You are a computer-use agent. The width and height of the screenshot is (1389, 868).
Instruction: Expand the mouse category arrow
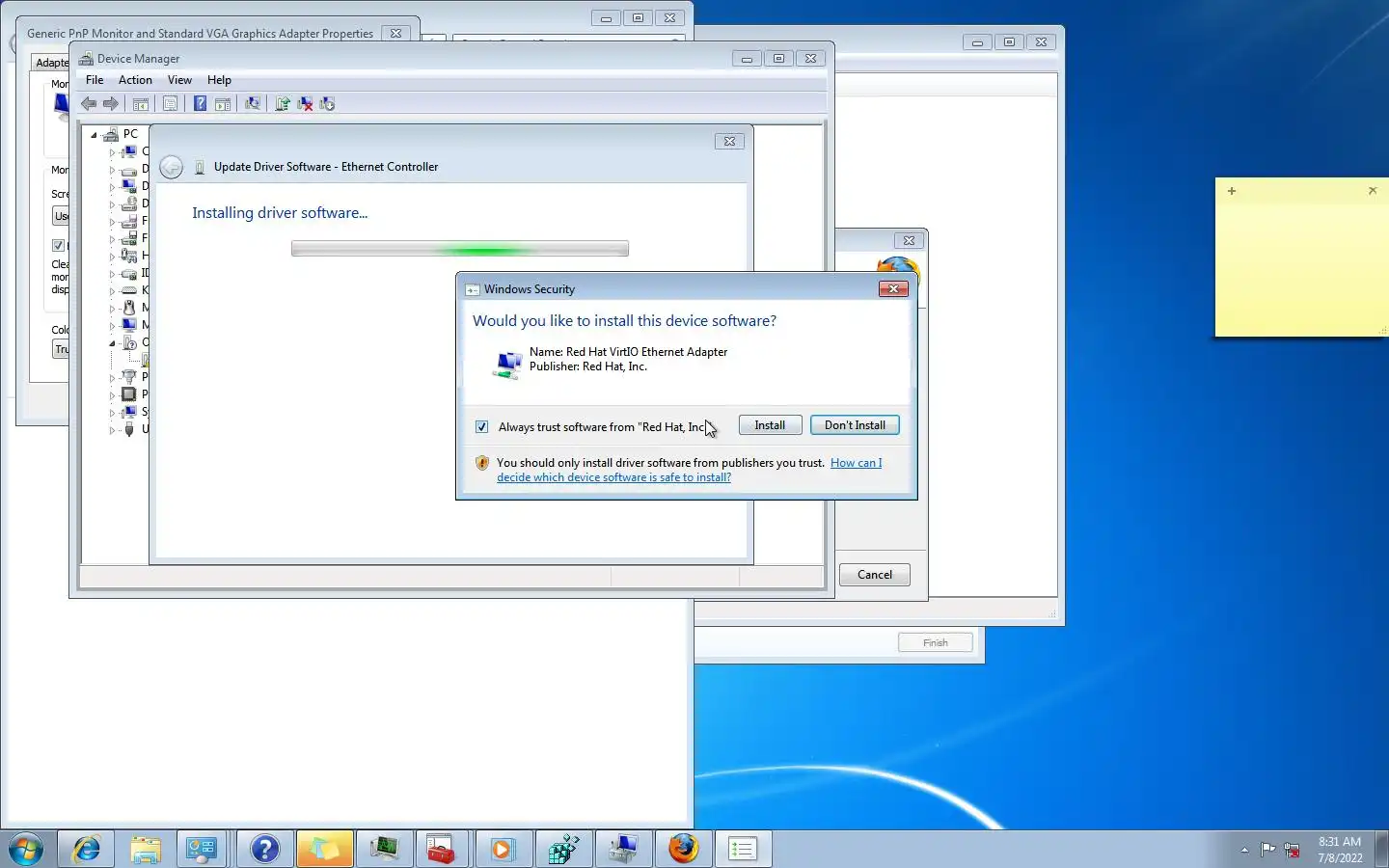pos(112,309)
